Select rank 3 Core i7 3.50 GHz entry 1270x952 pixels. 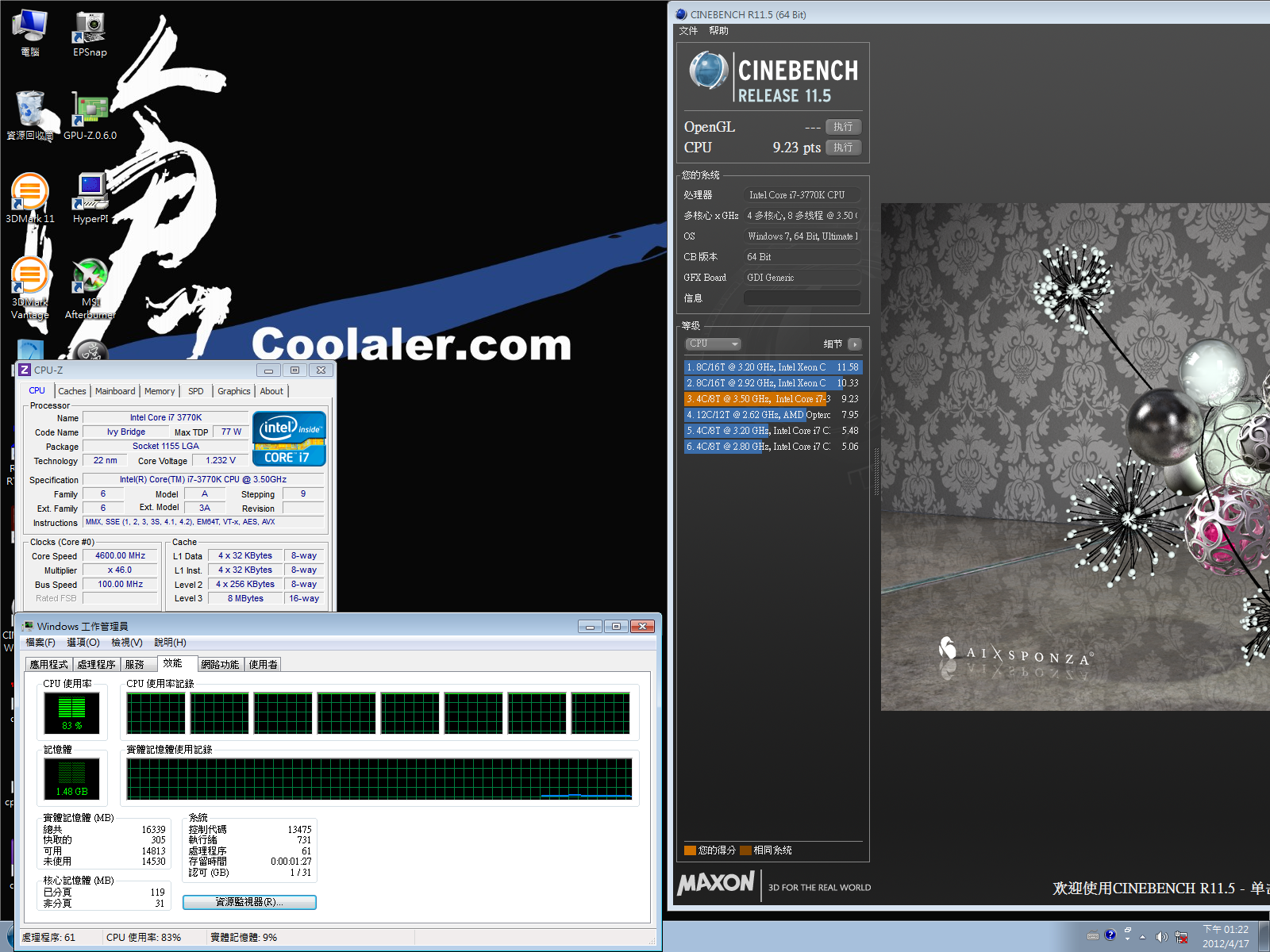[x=773, y=399]
